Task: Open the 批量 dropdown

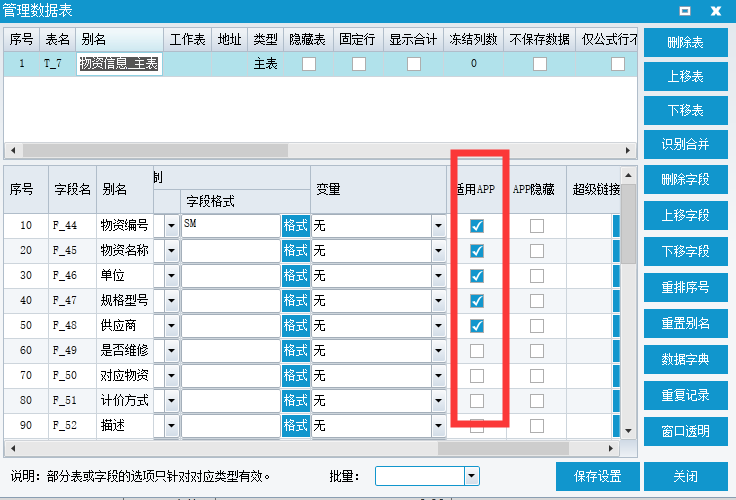Action: coord(472,477)
